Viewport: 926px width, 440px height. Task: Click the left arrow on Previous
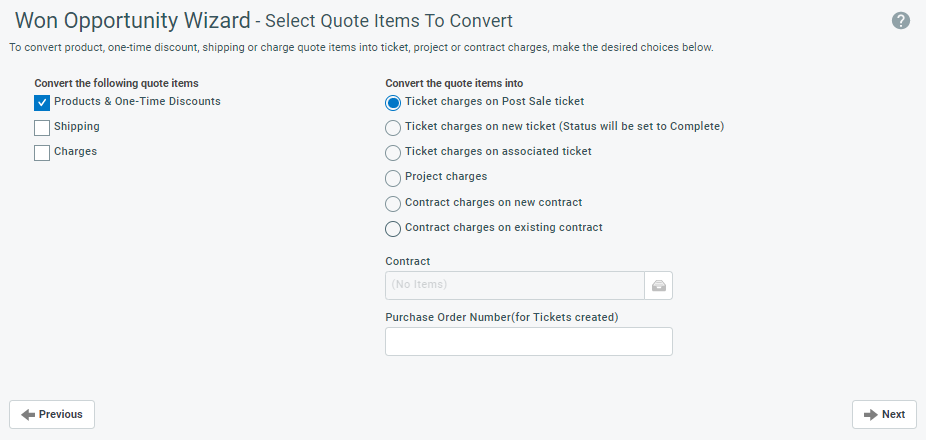28,415
